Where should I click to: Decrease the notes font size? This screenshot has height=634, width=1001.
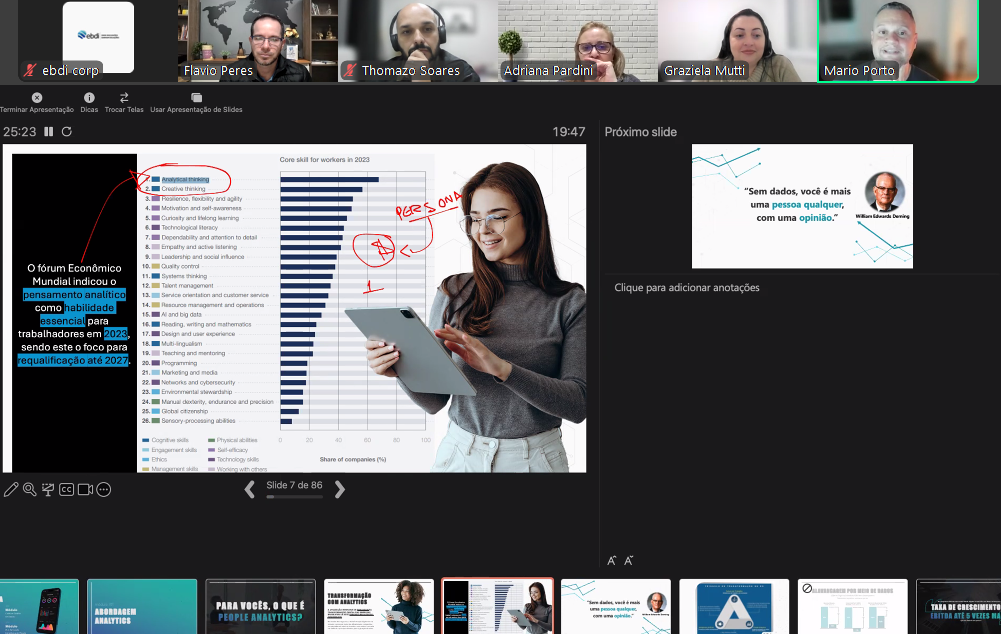coord(628,561)
